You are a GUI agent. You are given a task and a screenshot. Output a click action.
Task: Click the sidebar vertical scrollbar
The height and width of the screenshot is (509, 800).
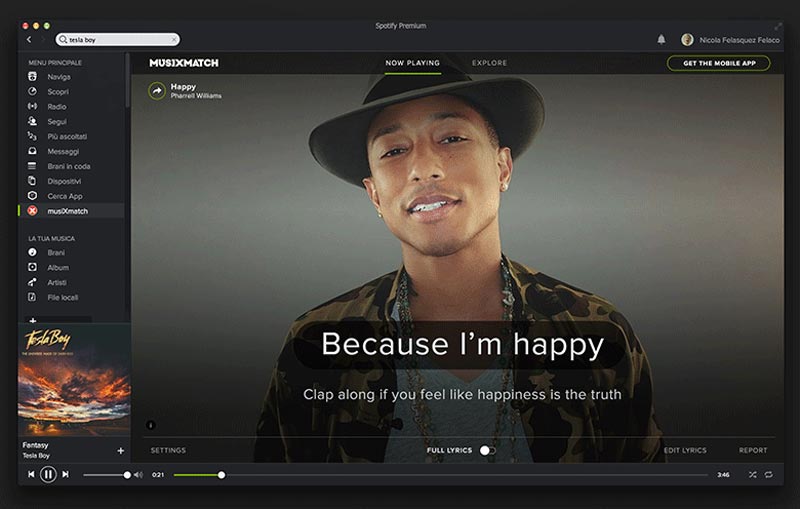tap(128, 80)
